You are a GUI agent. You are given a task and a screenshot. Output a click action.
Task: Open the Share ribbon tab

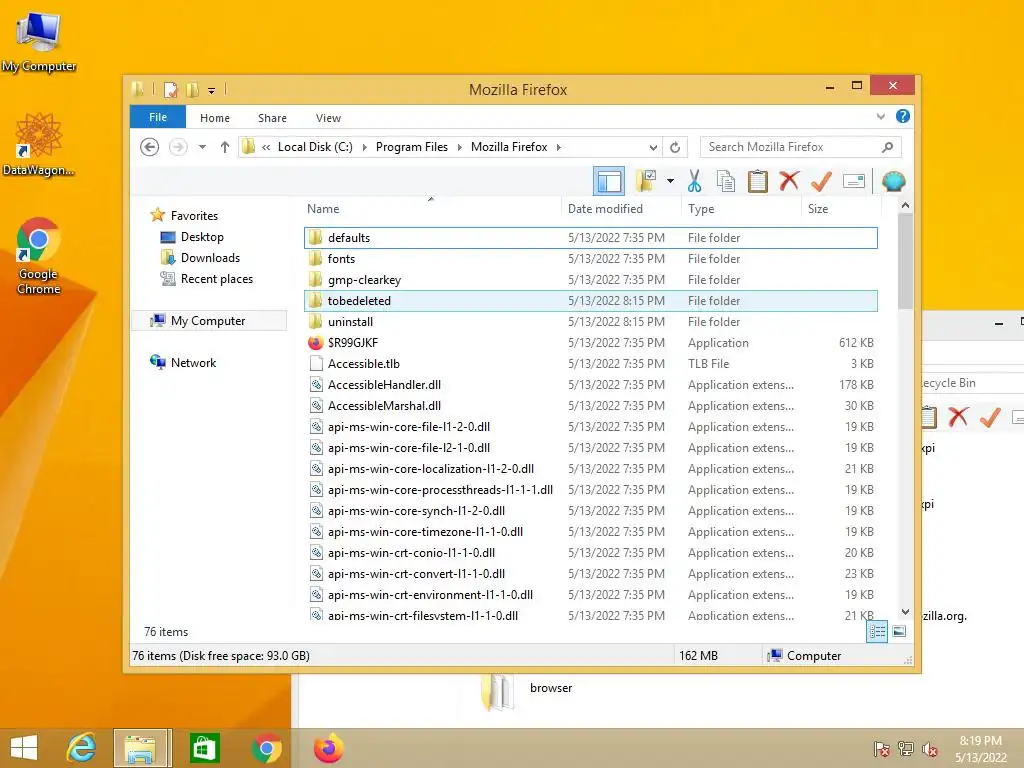(x=272, y=118)
